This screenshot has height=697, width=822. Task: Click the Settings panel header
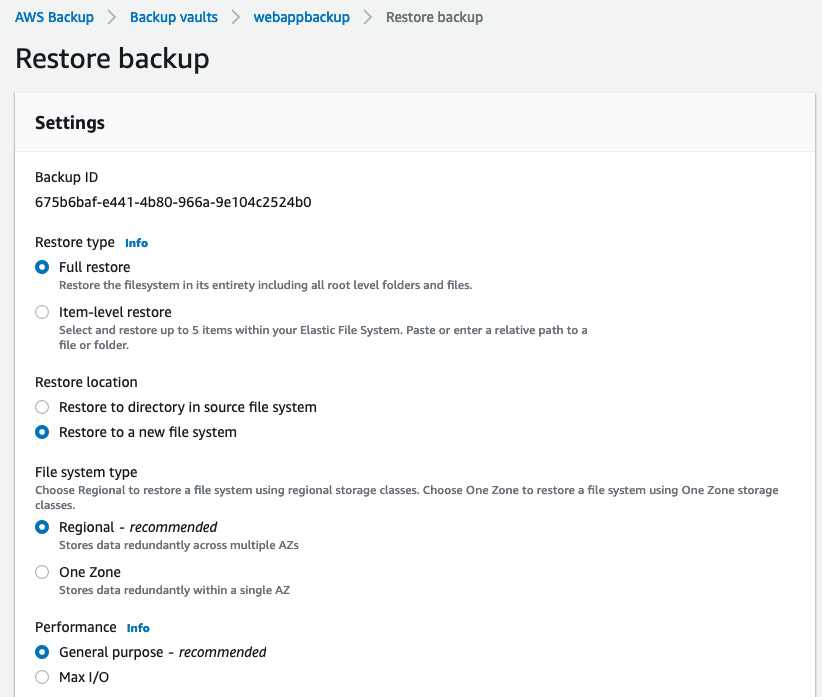click(70, 123)
